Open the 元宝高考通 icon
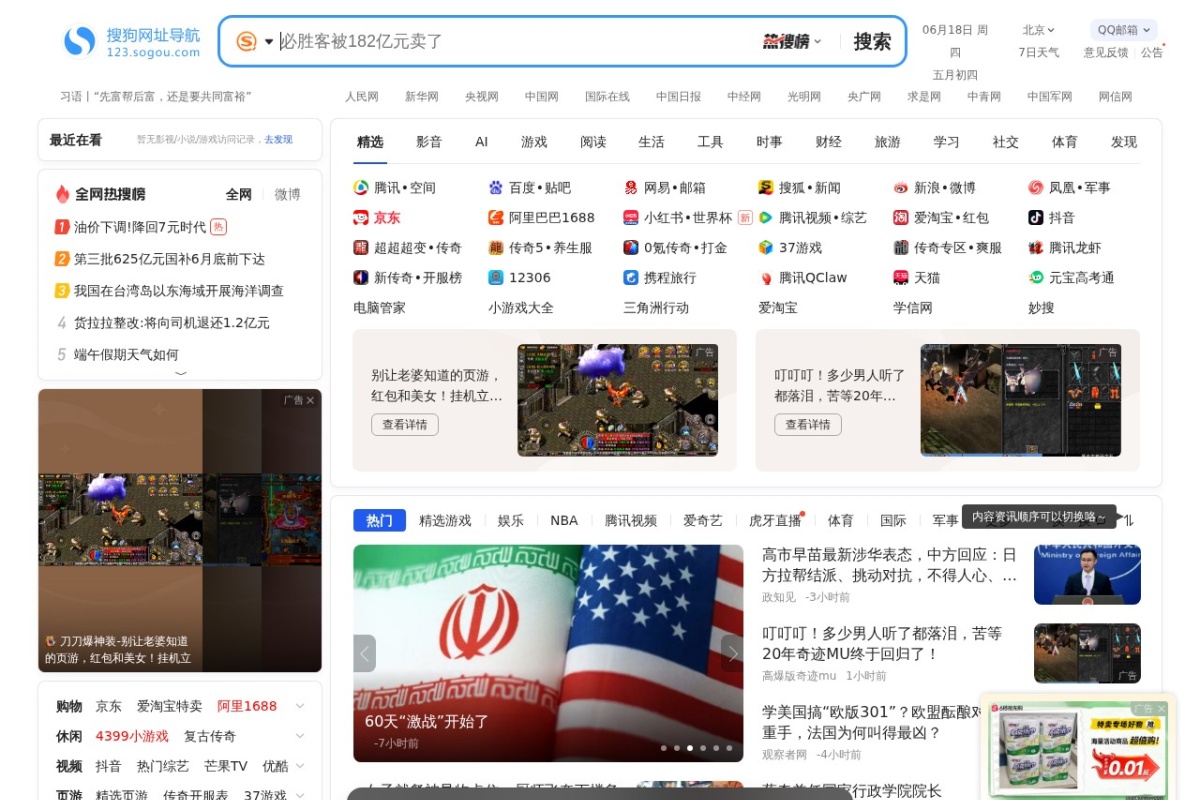The height and width of the screenshot is (800, 1200). click(1036, 277)
